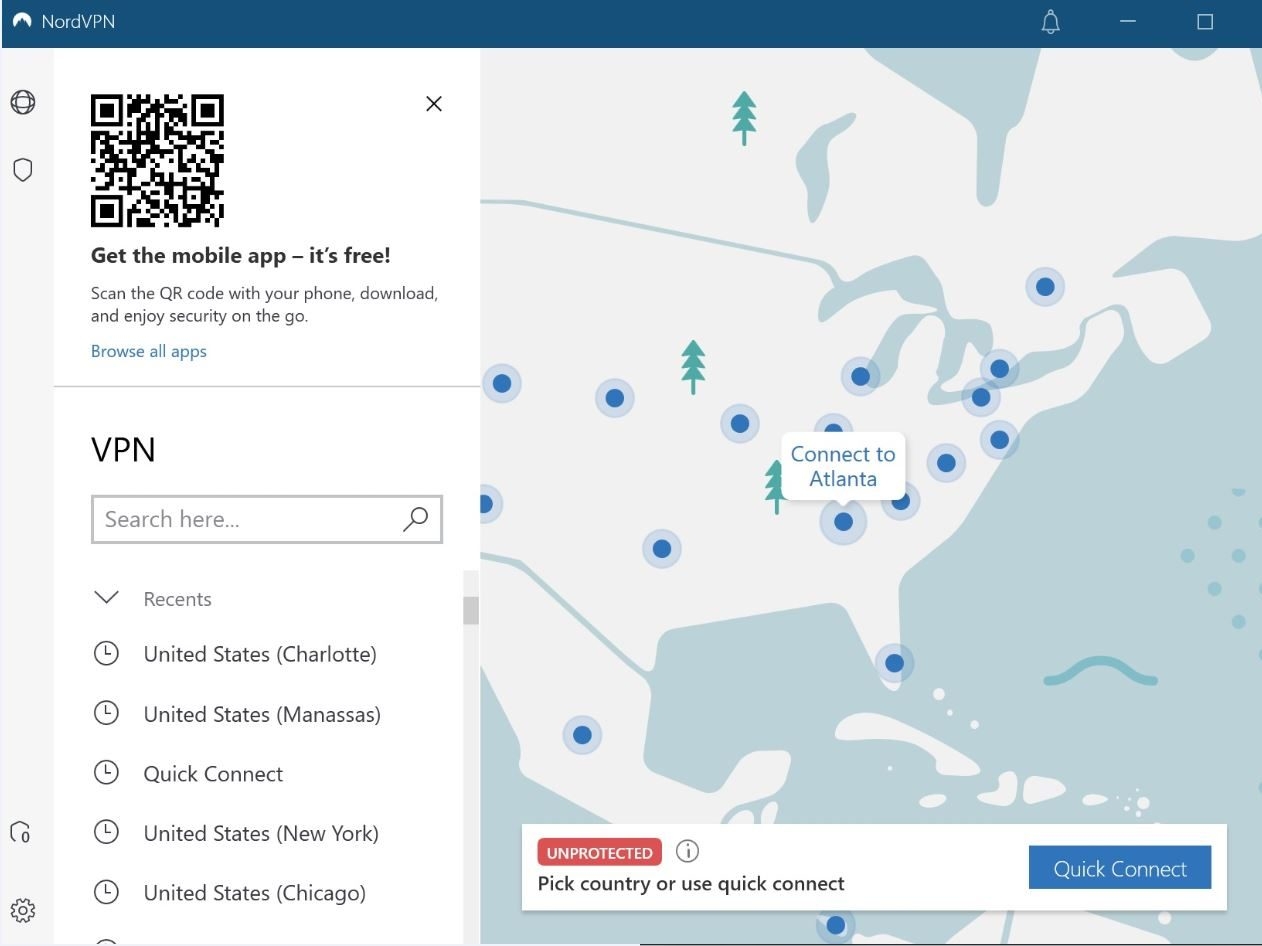Viewport: 1262px width, 946px height.
Task: Click the server list scrollbar thumb
Action: (x=470, y=610)
